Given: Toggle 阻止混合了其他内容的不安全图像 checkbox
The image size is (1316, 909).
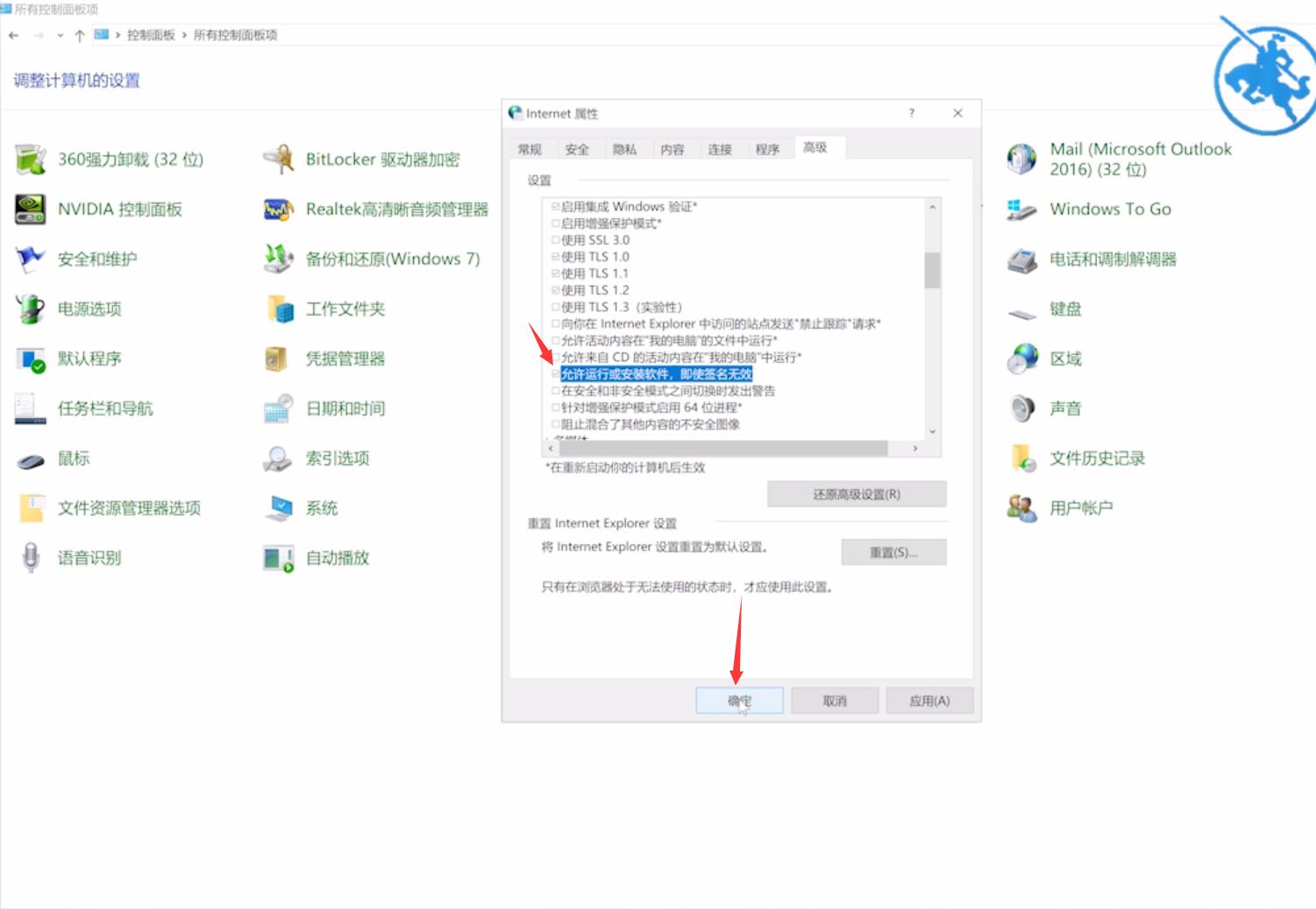Looking at the screenshot, I should 555,424.
